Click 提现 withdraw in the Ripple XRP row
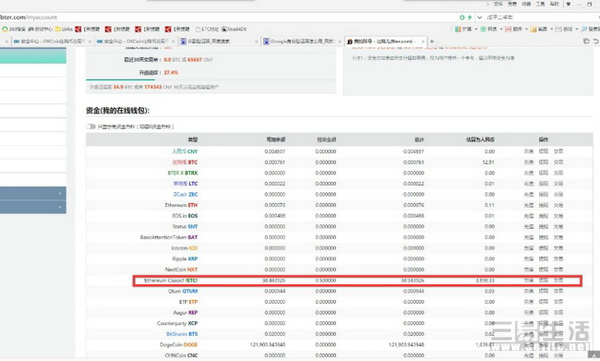The image size is (600, 361). point(543,259)
